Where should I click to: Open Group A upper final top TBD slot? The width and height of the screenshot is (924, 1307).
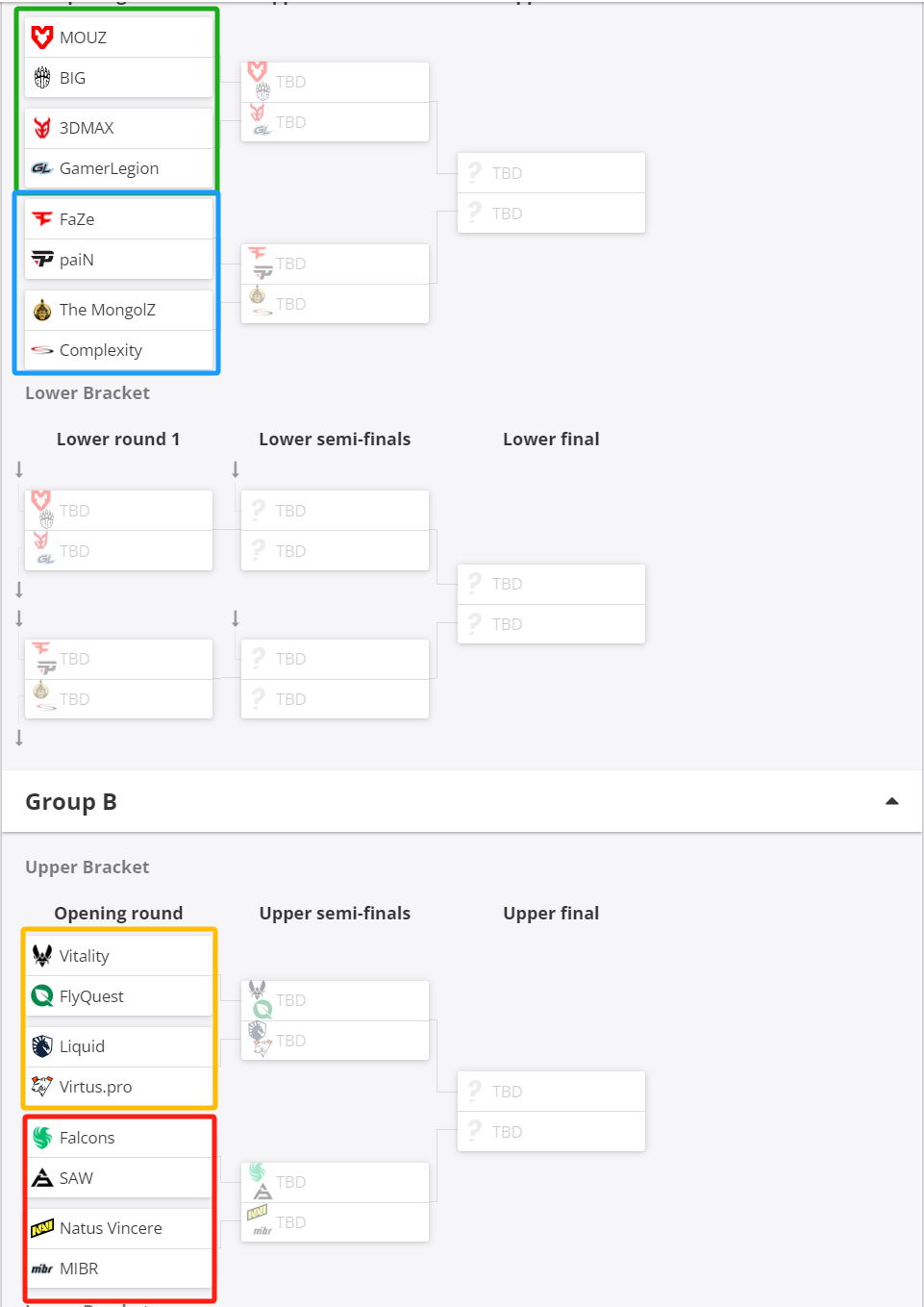point(551,173)
